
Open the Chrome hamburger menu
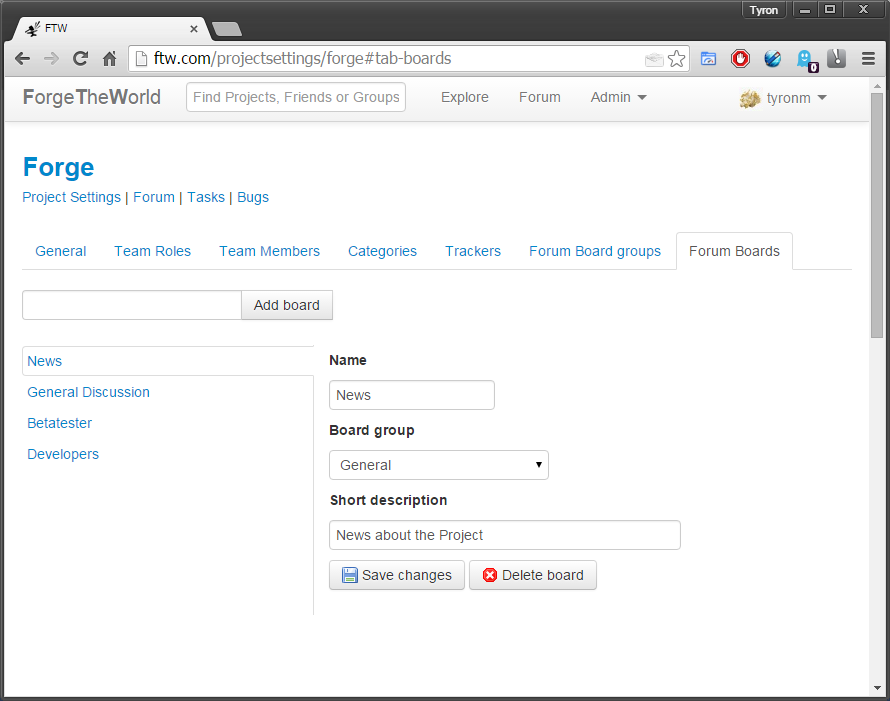tap(868, 59)
